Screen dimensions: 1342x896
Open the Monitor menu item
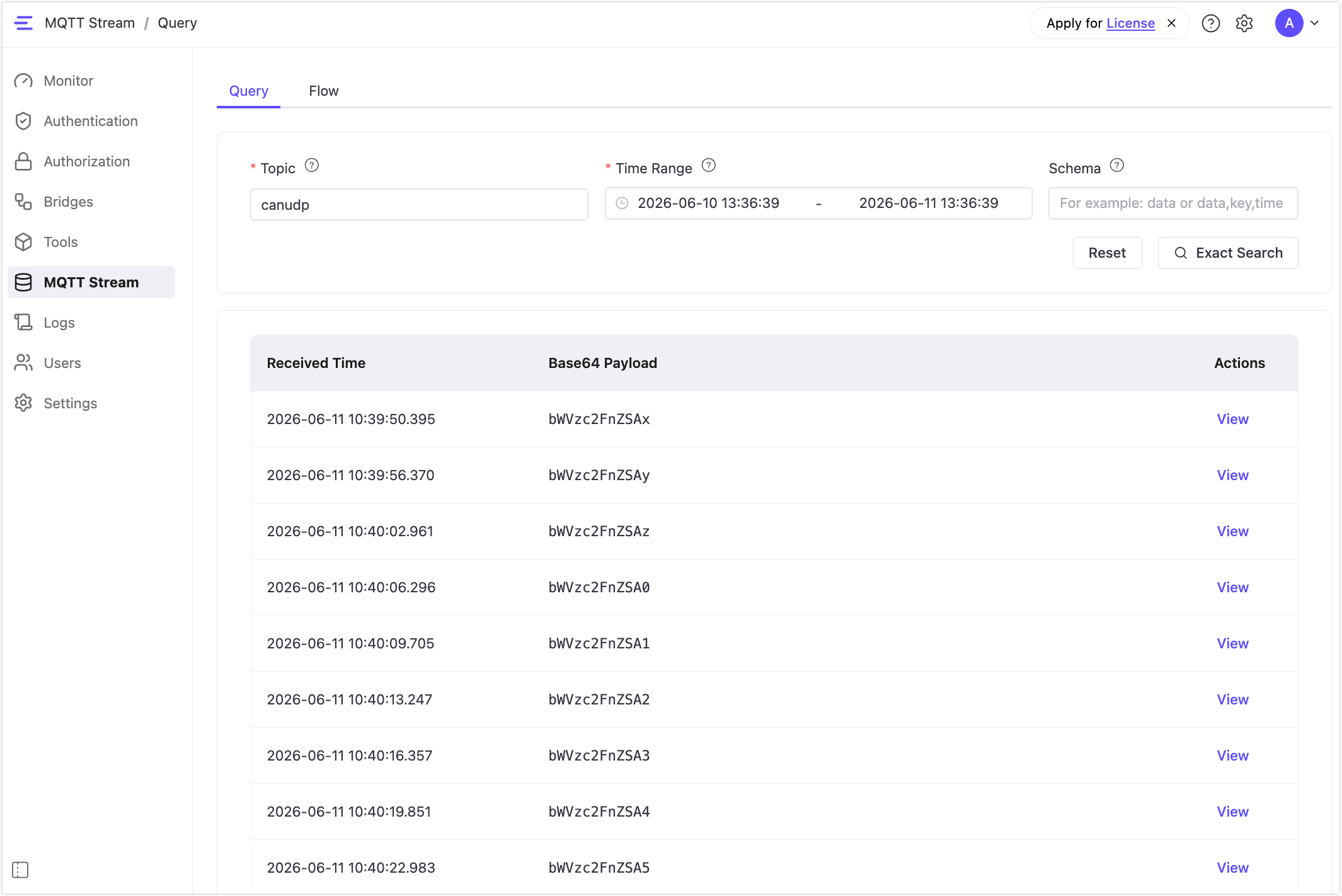coord(91,81)
